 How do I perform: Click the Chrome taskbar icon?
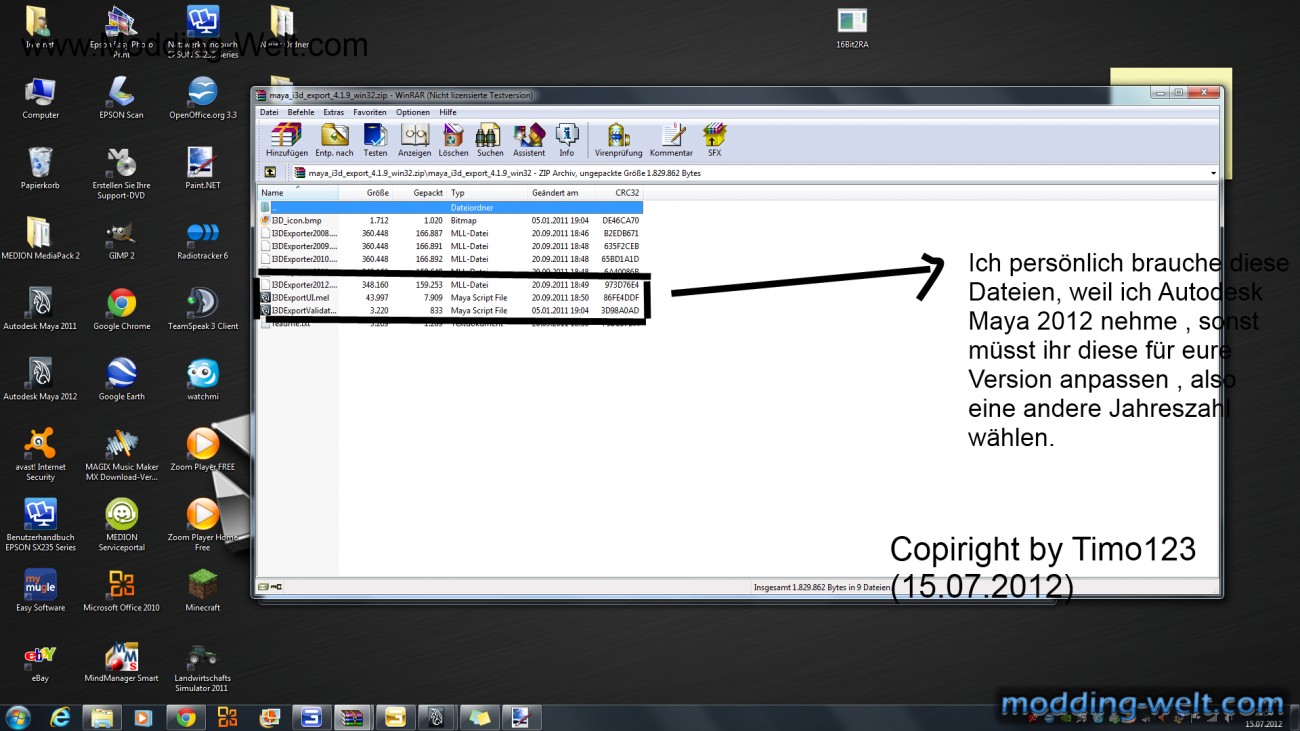[185, 717]
